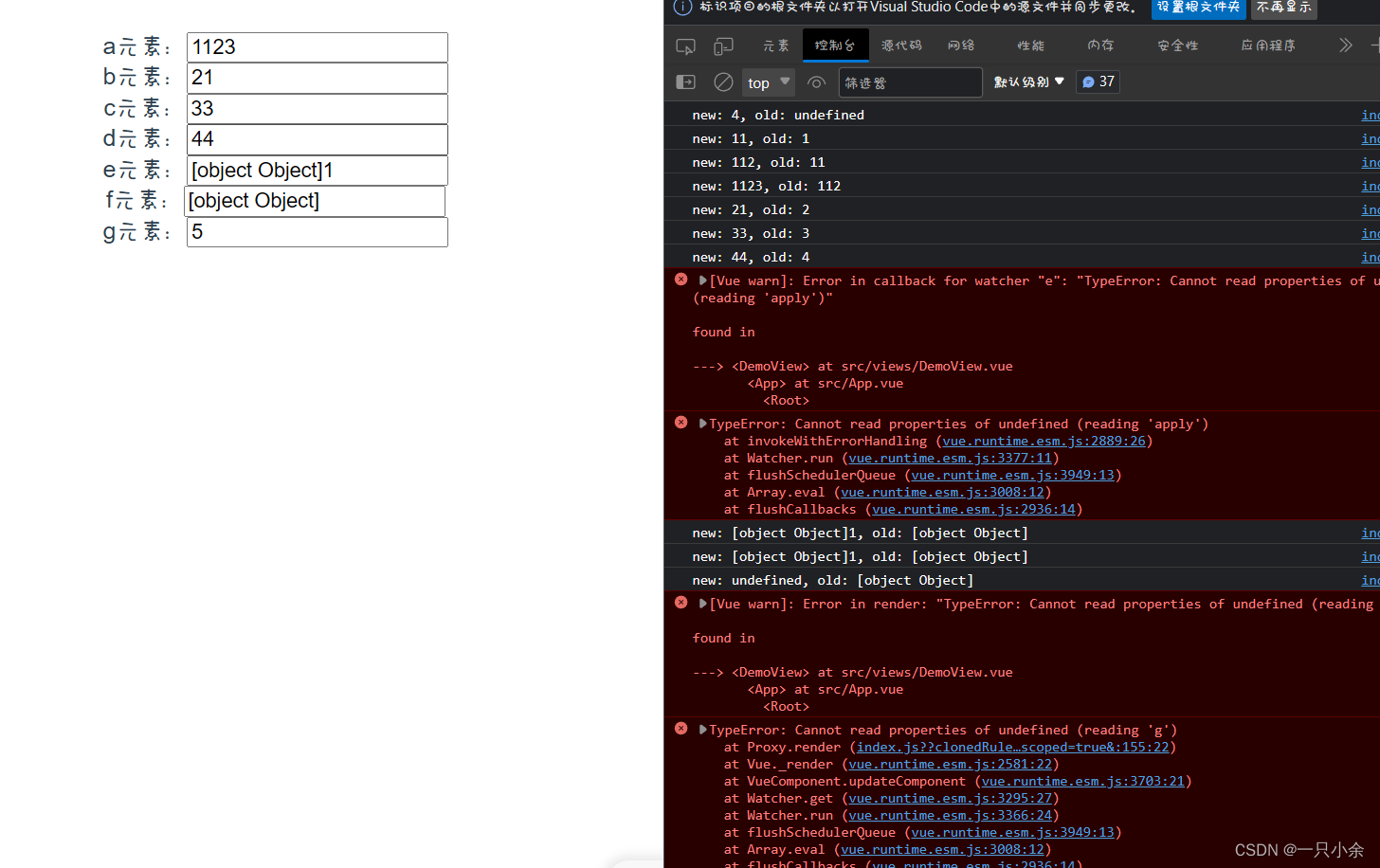Click the d元素 input containing 44
Image resolution: width=1380 pixels, height=868 pixels.
pos(317,139)
